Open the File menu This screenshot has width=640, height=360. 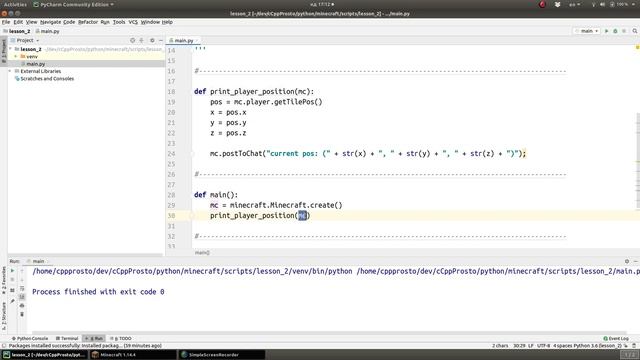tap(6, 22)
